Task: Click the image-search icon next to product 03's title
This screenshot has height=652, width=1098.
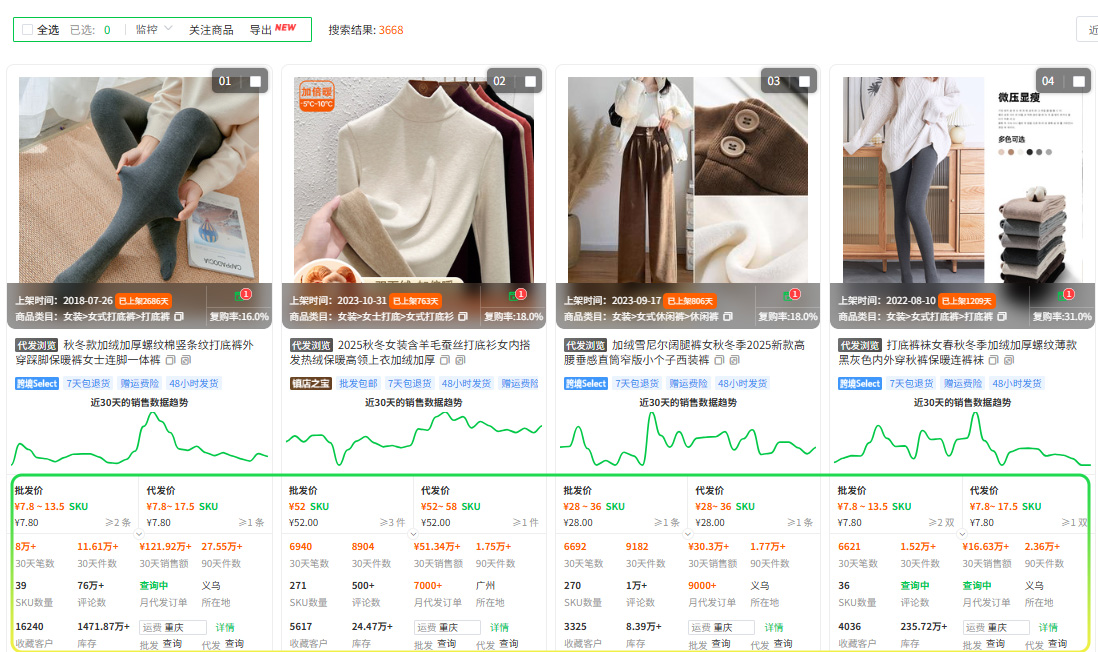Action: point(734,360)
